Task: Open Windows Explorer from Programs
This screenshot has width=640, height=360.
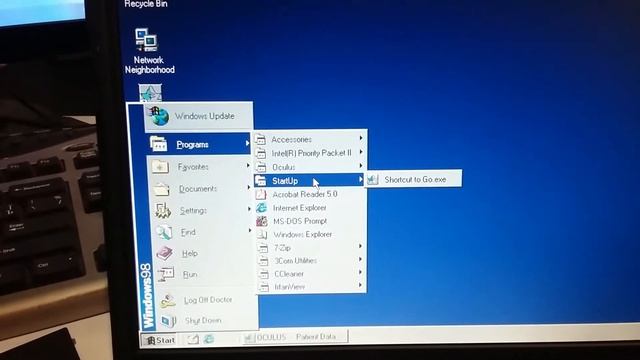Action: coord(311,234)
